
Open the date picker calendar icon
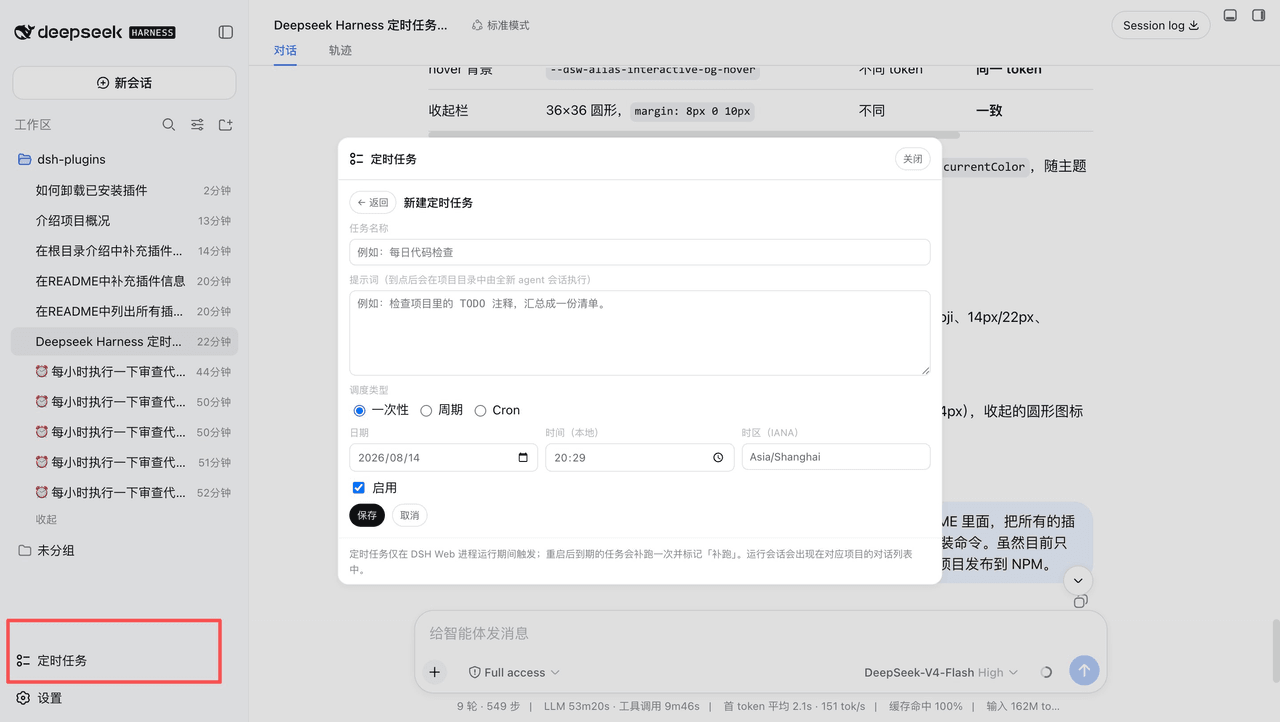(523, 457)
